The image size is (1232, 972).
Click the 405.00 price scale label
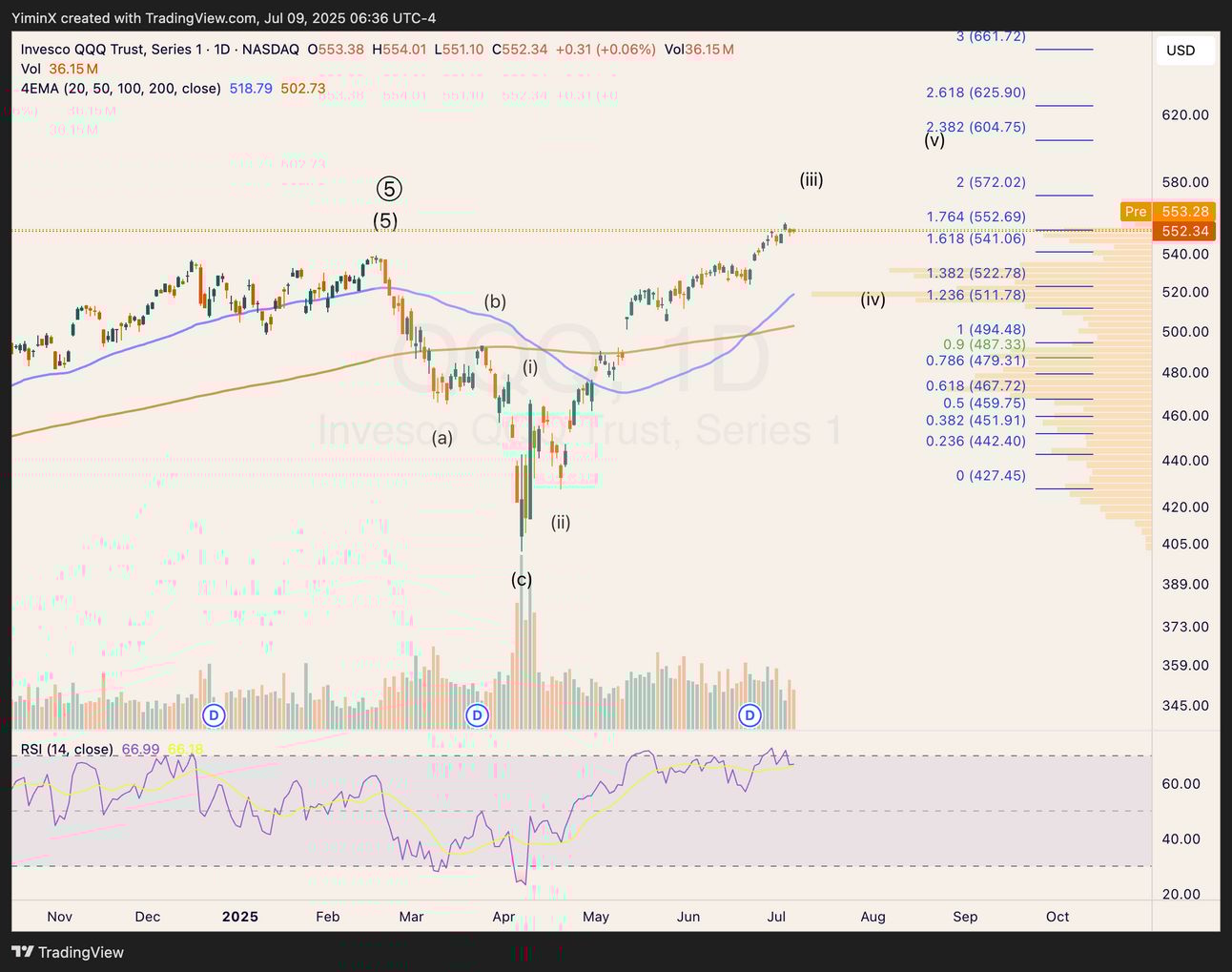point(1186,544)
